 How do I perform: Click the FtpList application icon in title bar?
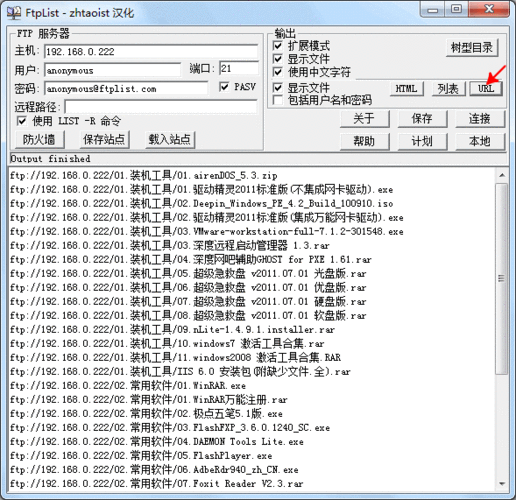[x=14, y=13]
